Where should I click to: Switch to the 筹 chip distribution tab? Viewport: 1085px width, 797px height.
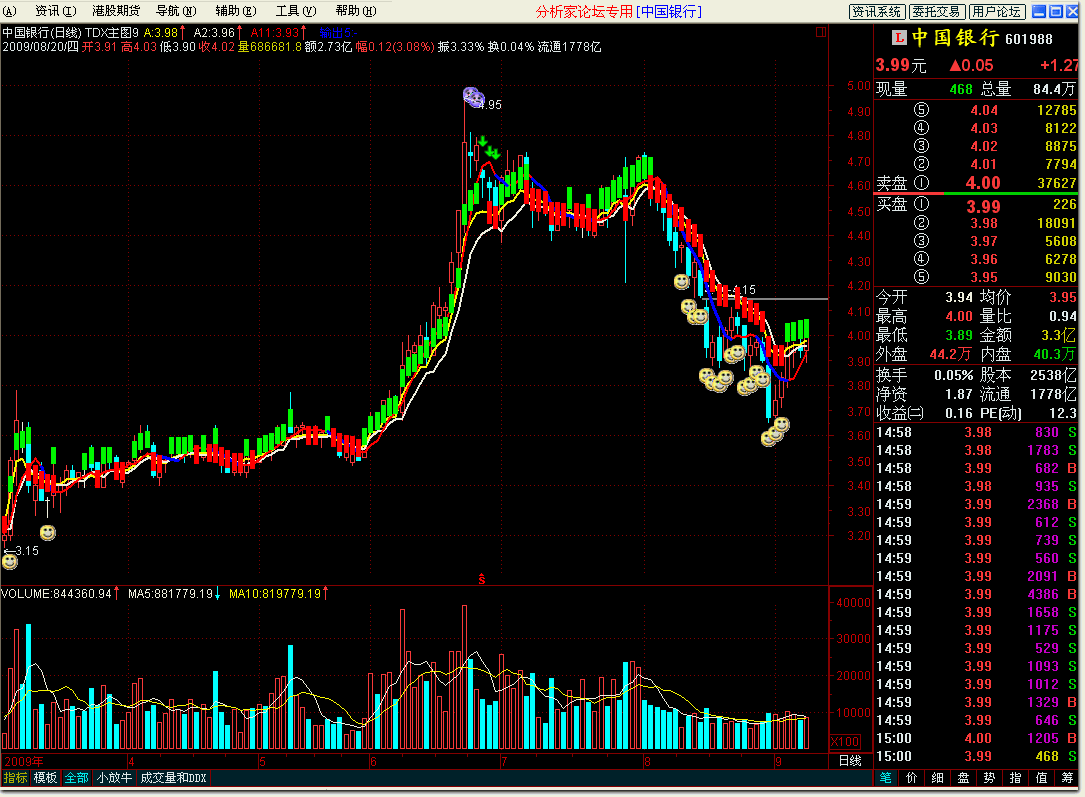pyautogui.click(x=1067, y=778)
